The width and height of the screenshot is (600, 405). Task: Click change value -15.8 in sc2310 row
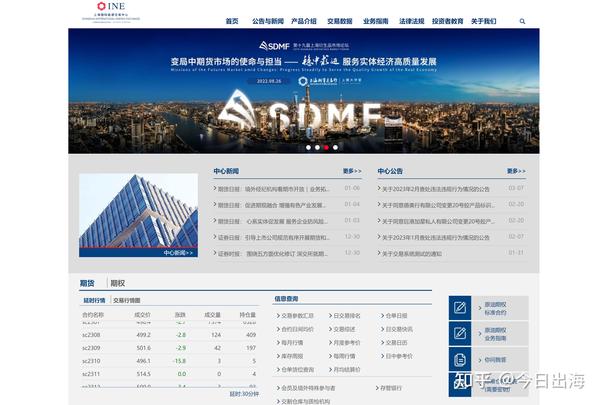[x=179, y=361]
